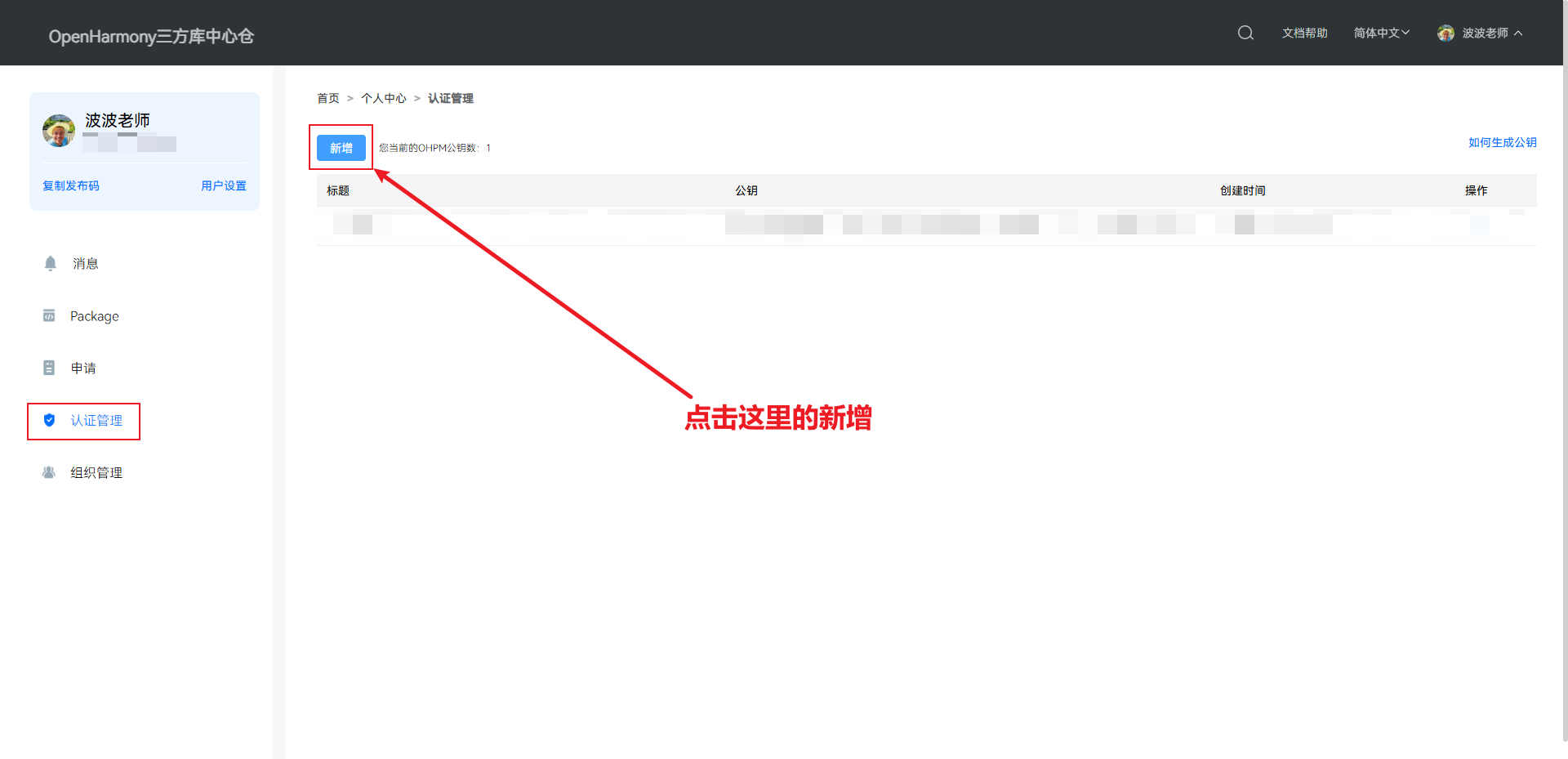Click the small user avatar in header

coord(1445,33)
